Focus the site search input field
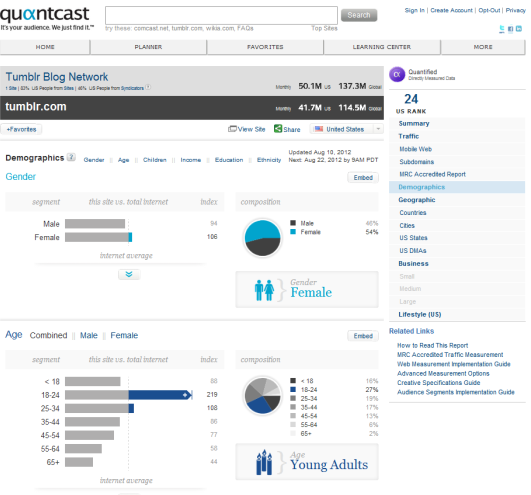Image resolution: width=531 pixels, height=495 pixels. (x=221, y=15)
